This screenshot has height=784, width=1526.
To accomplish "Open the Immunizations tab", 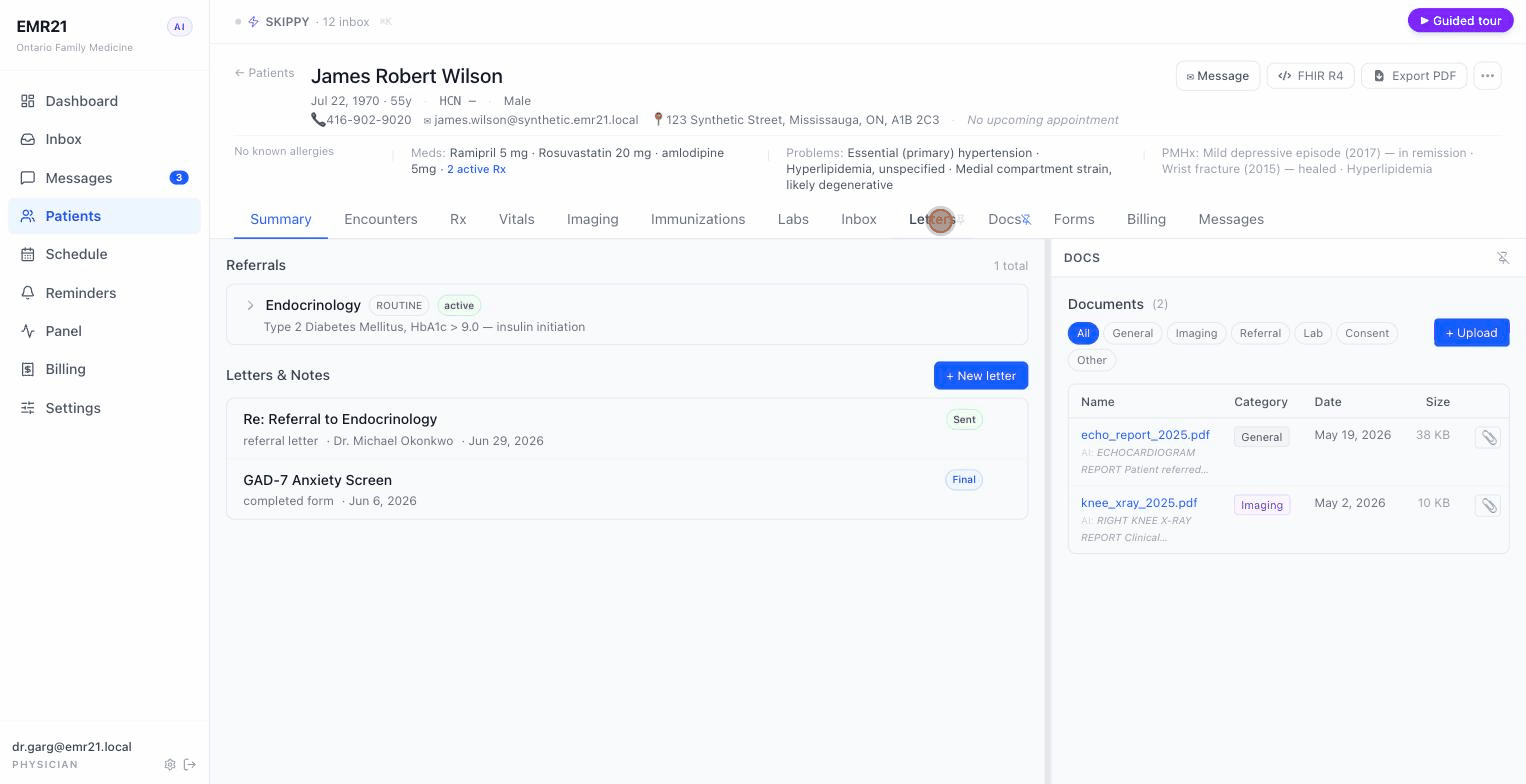I will [698, 219].
